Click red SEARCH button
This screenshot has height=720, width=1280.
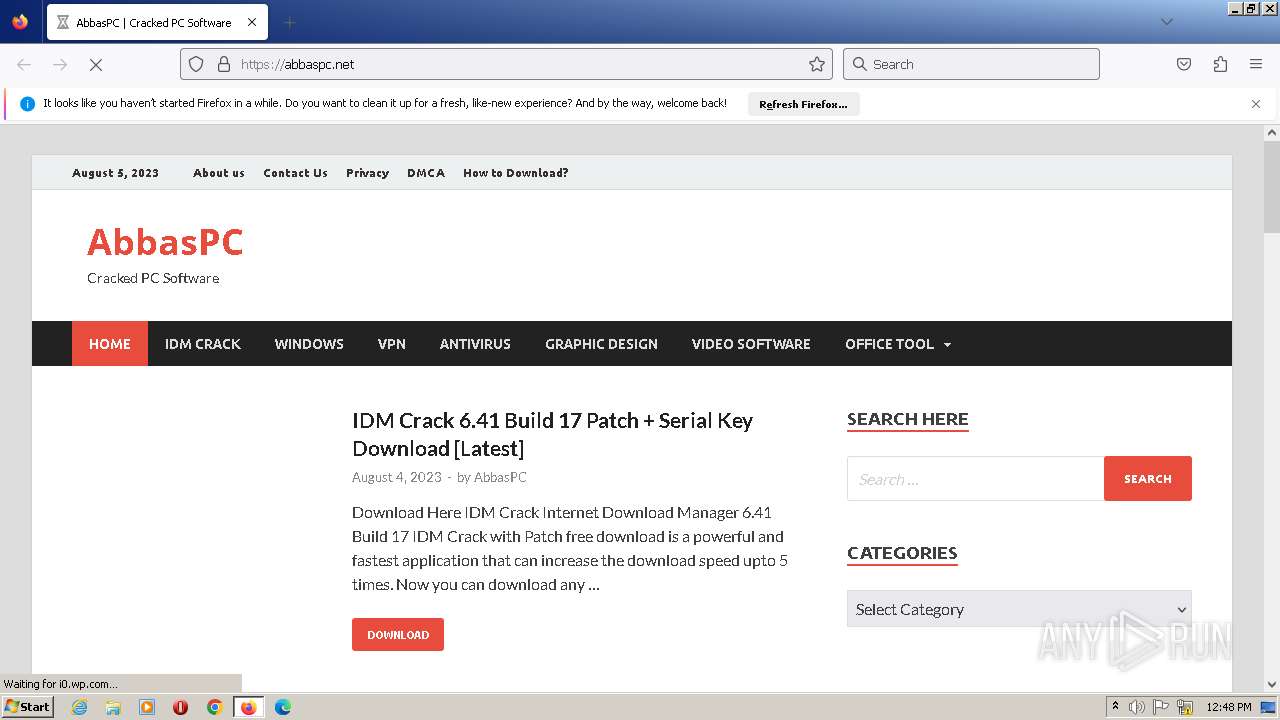tap(1148, 479)
